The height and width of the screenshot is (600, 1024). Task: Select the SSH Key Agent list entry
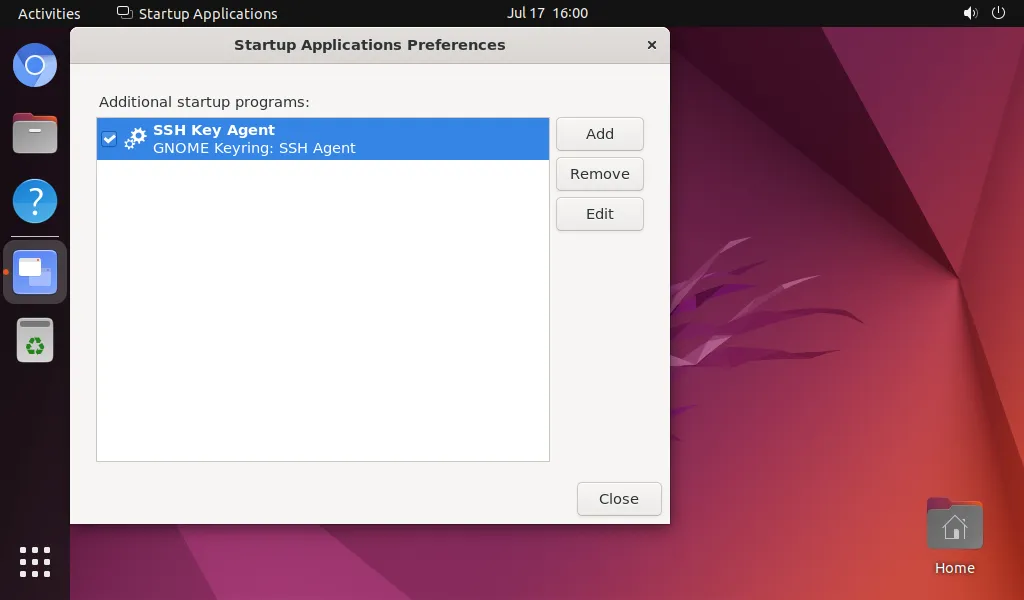(322, 139)
